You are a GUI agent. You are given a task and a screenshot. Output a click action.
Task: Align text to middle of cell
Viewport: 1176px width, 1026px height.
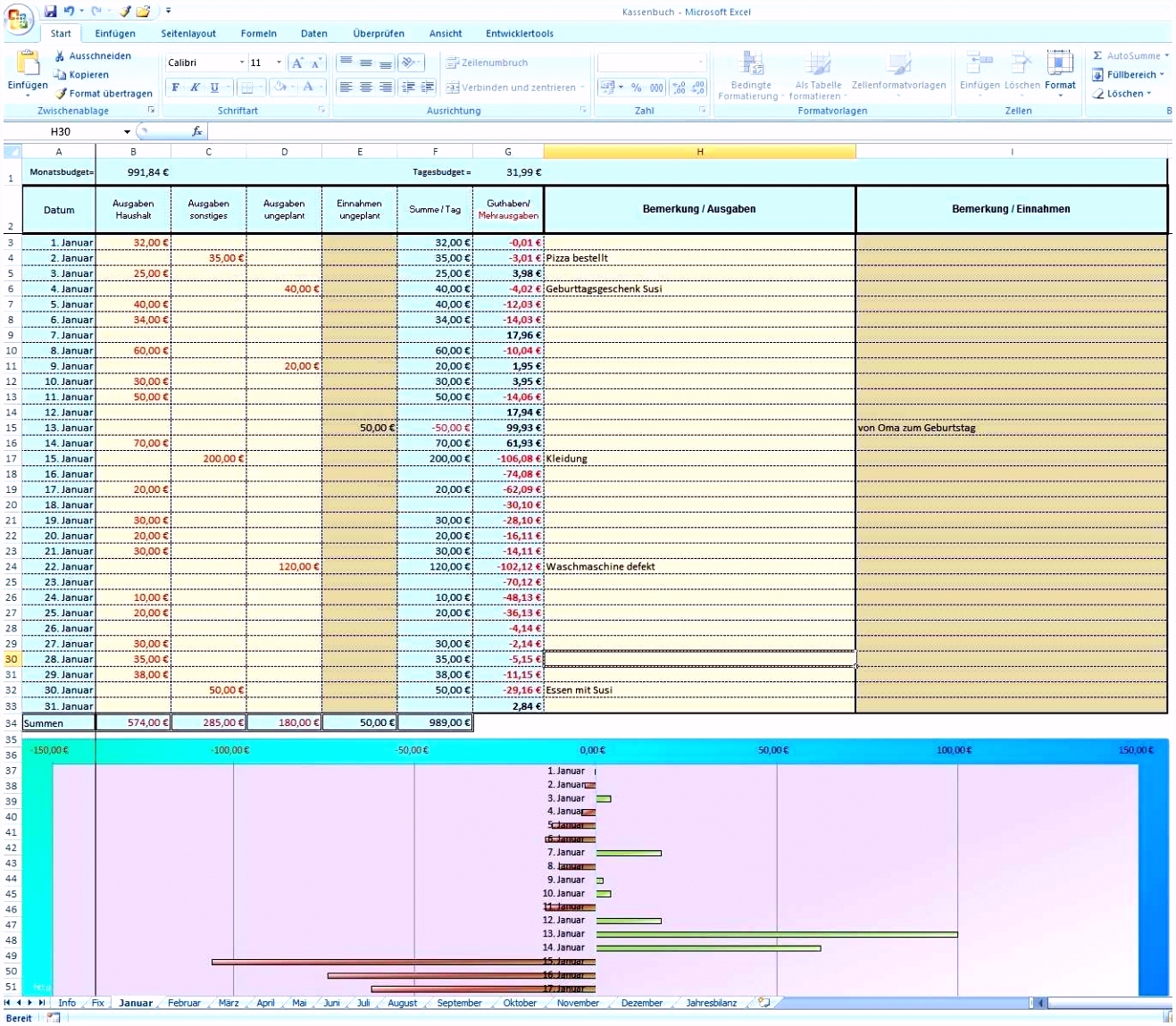click(366, 63)
